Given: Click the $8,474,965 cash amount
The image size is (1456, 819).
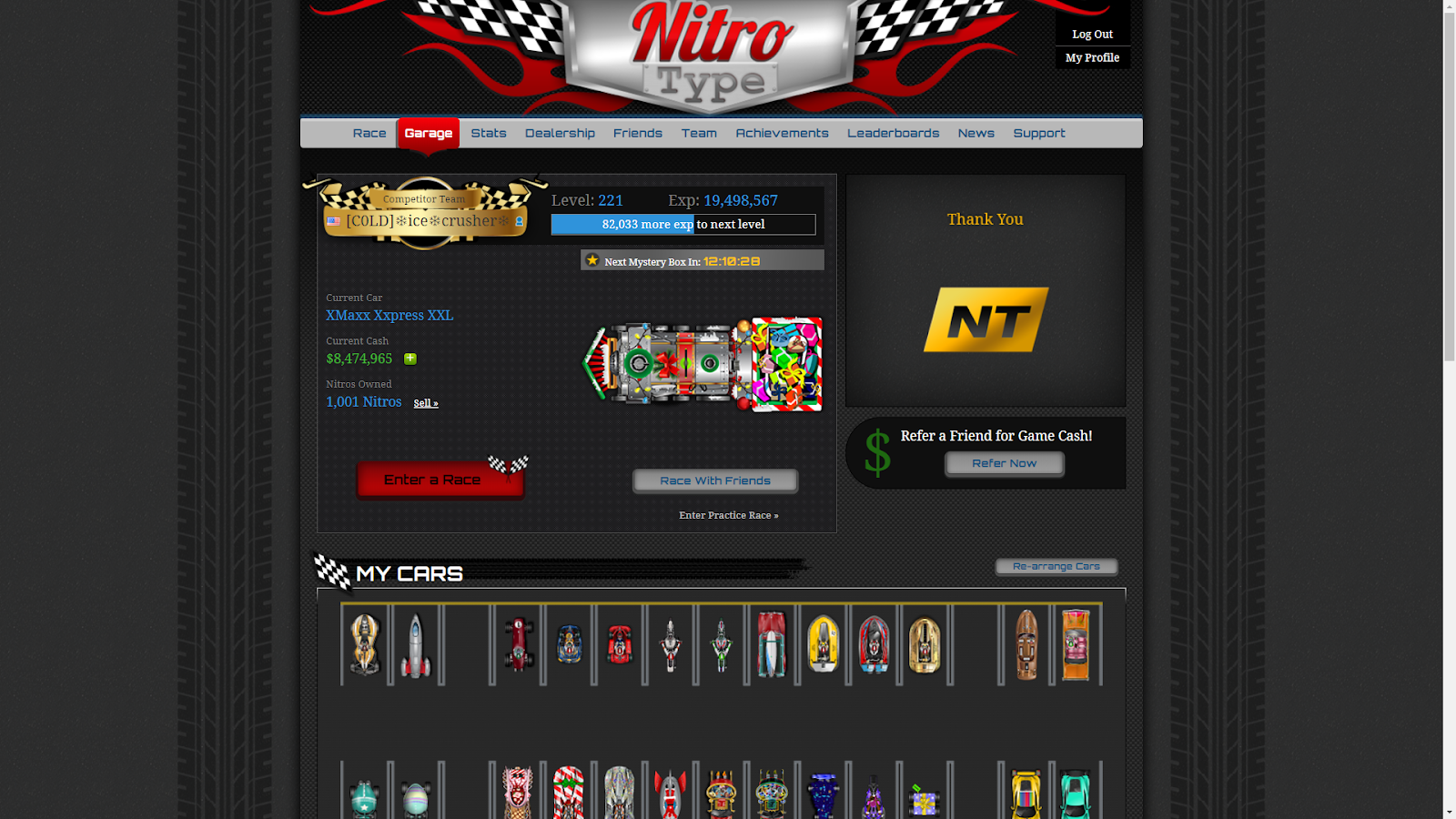Looking at the screenshot, I should 359,359.
